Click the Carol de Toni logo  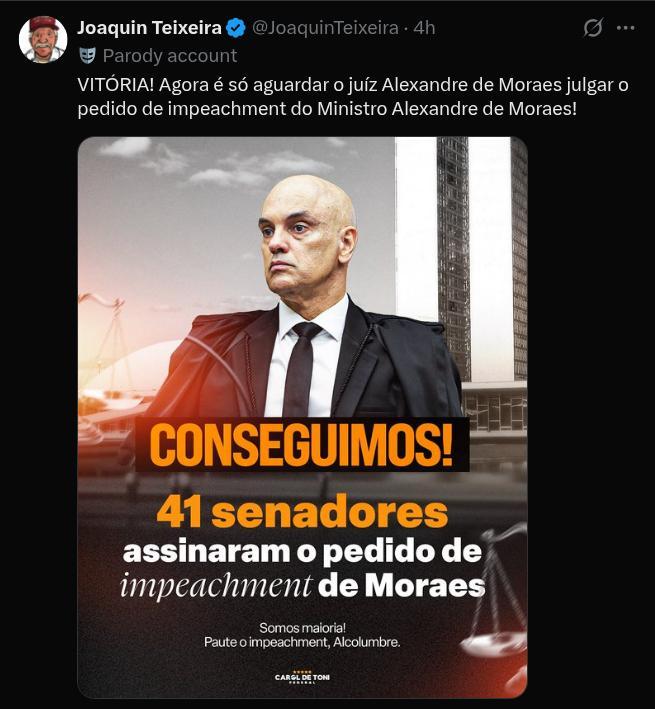(x=302, y=677)
